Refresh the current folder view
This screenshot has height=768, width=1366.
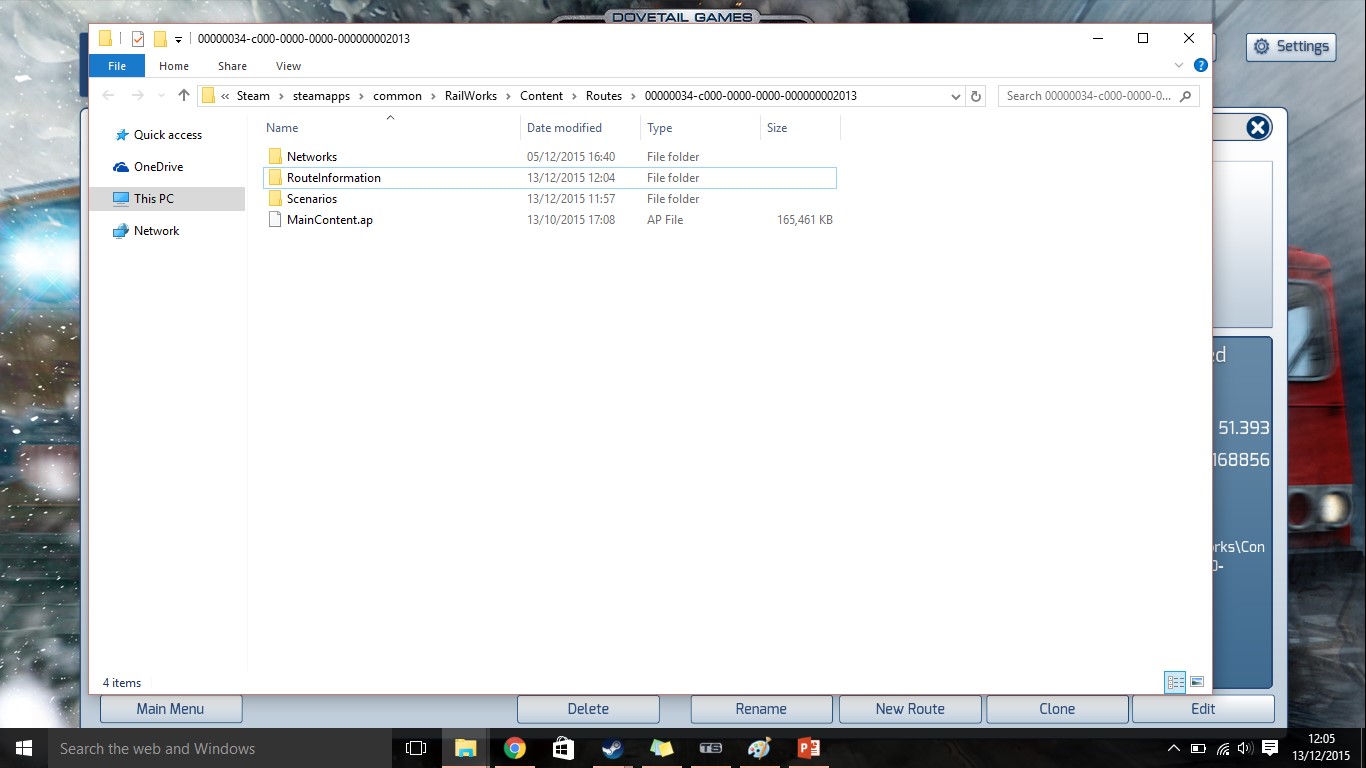pos(976,96)
